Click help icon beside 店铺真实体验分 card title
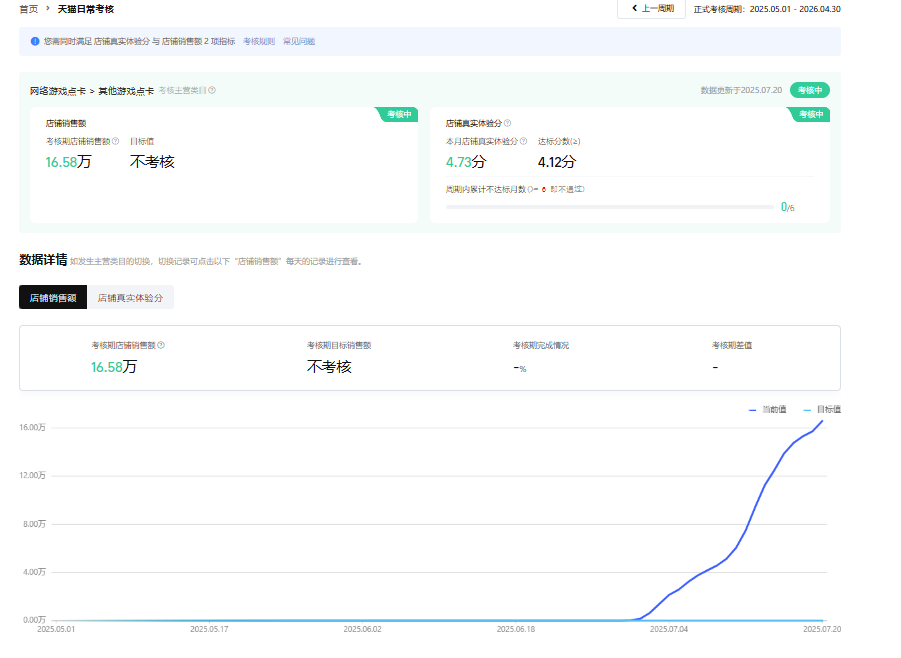Image resolution: width=901 pixels, height=658 pixels. [507, 123]
